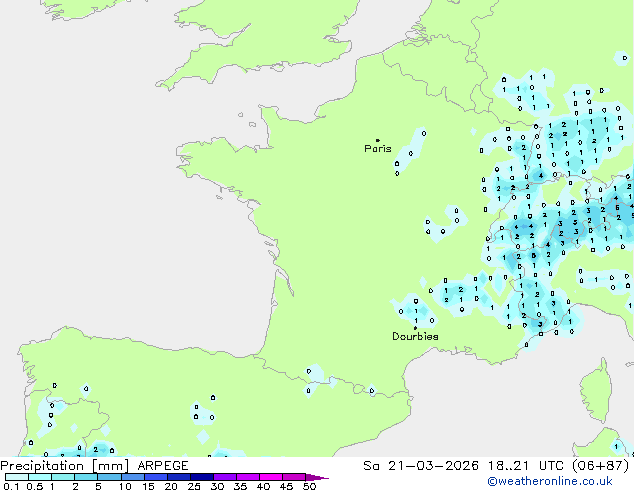
Task: Click the 30 value on the legend scale
Action: click(x=216, y=486)
